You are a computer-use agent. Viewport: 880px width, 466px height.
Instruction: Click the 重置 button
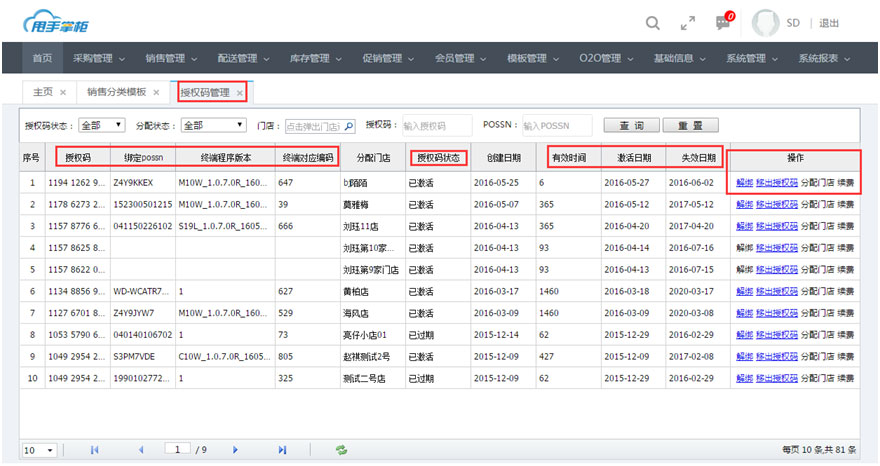690,125
